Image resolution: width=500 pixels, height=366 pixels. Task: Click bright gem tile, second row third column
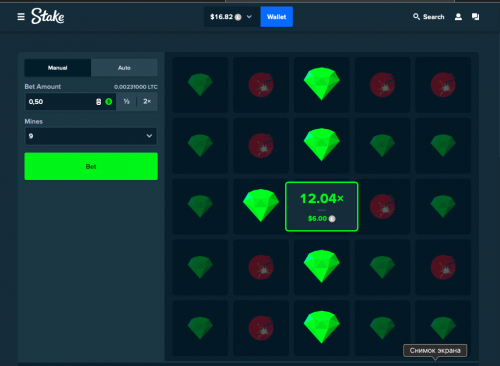click(x=322, y=146)
